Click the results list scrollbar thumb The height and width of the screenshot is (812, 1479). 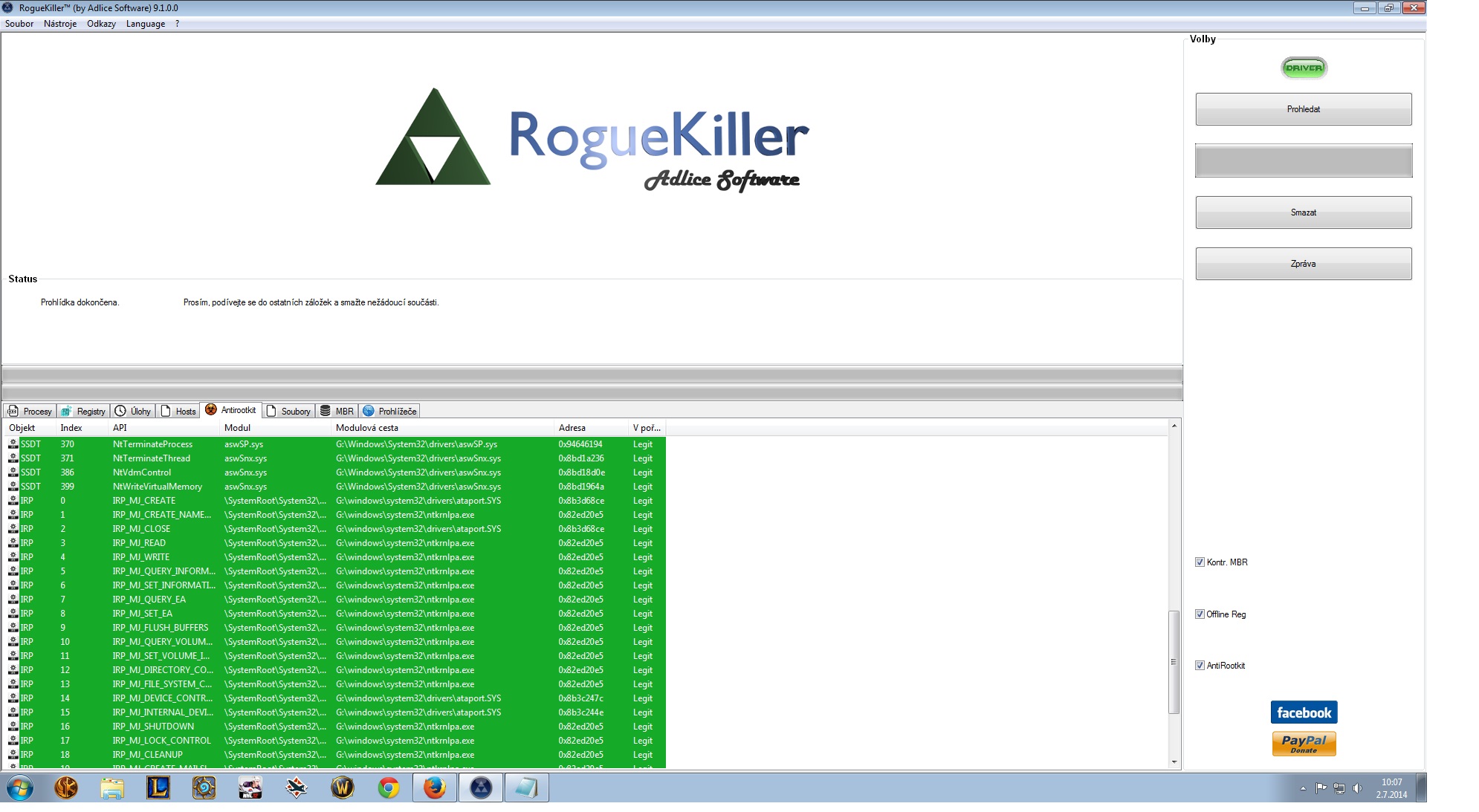(1174, 662)
